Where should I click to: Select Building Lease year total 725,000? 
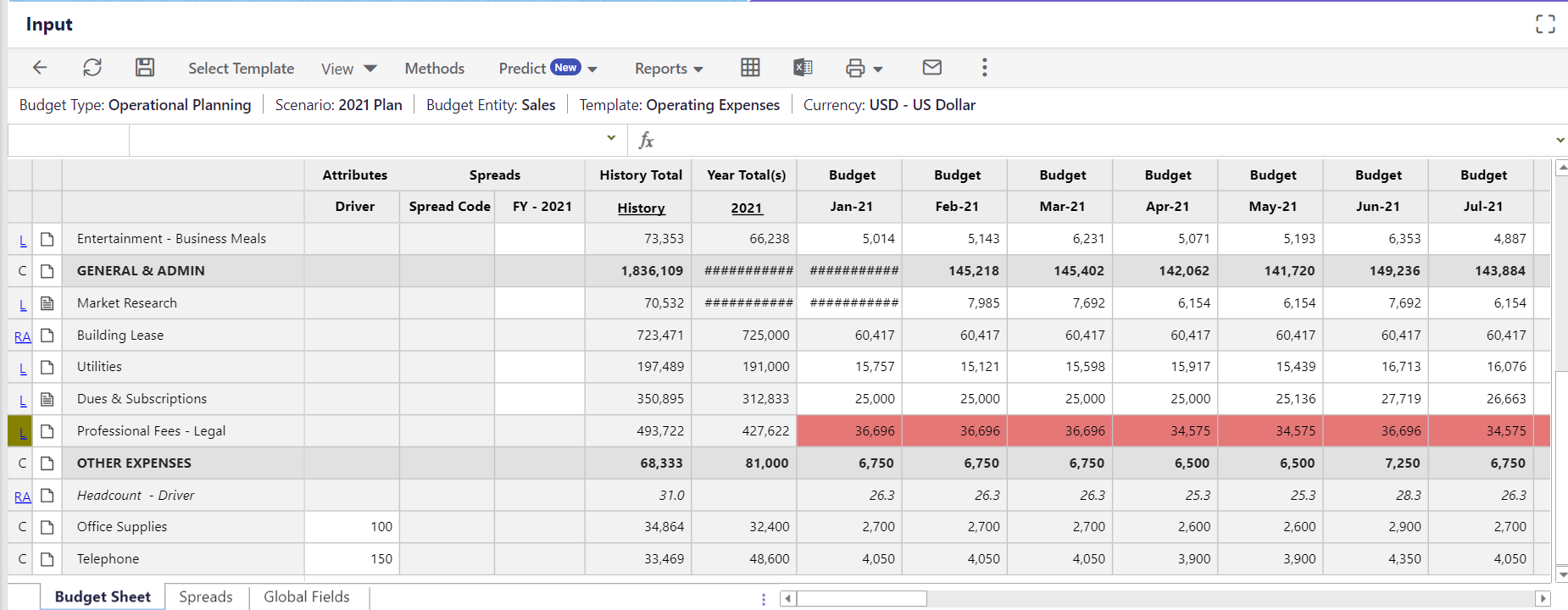click(744, 335)
